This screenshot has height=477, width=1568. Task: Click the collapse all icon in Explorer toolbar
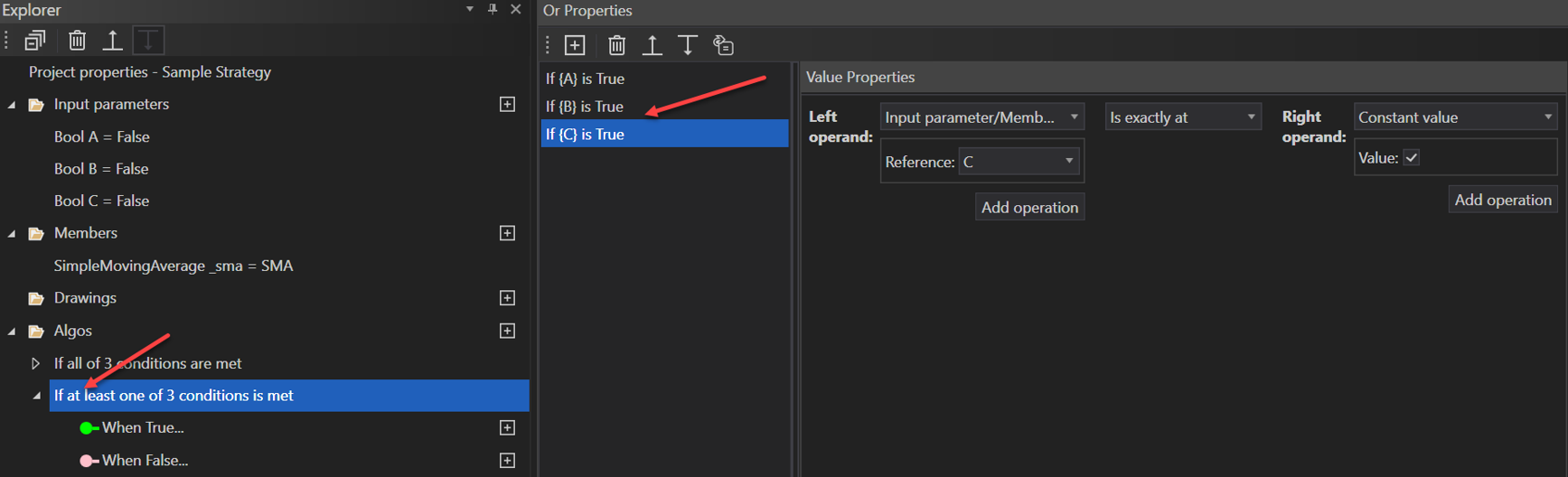click(35, 40)
